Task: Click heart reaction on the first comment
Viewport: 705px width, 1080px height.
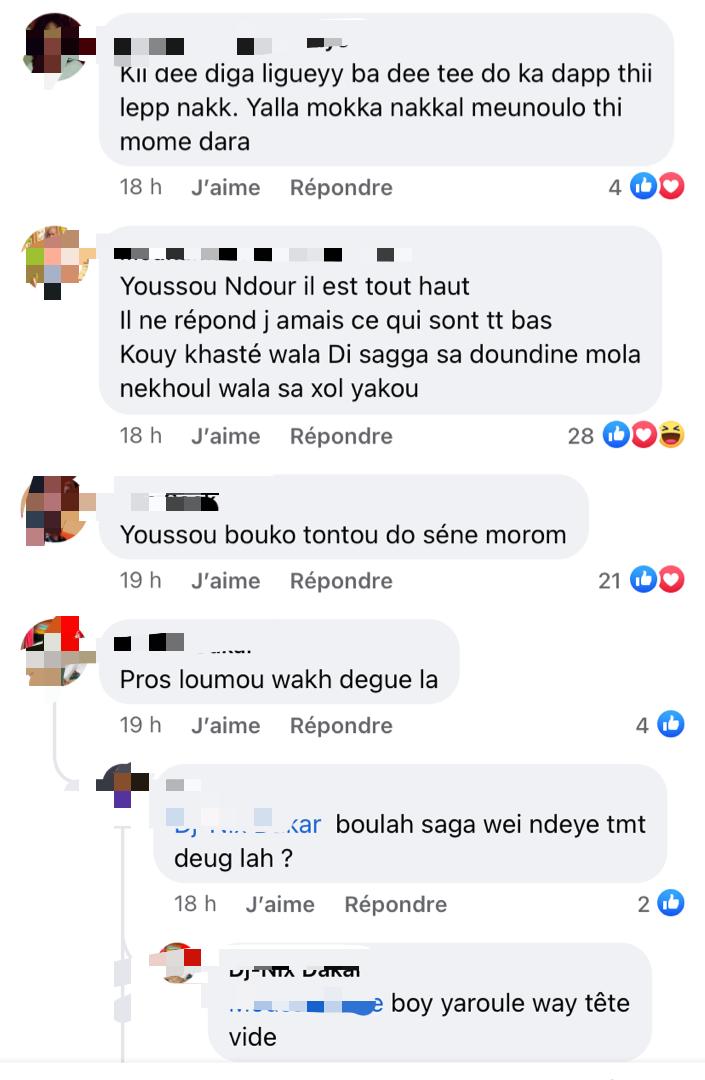Action: pyautogui.click(x=671, y=187)
